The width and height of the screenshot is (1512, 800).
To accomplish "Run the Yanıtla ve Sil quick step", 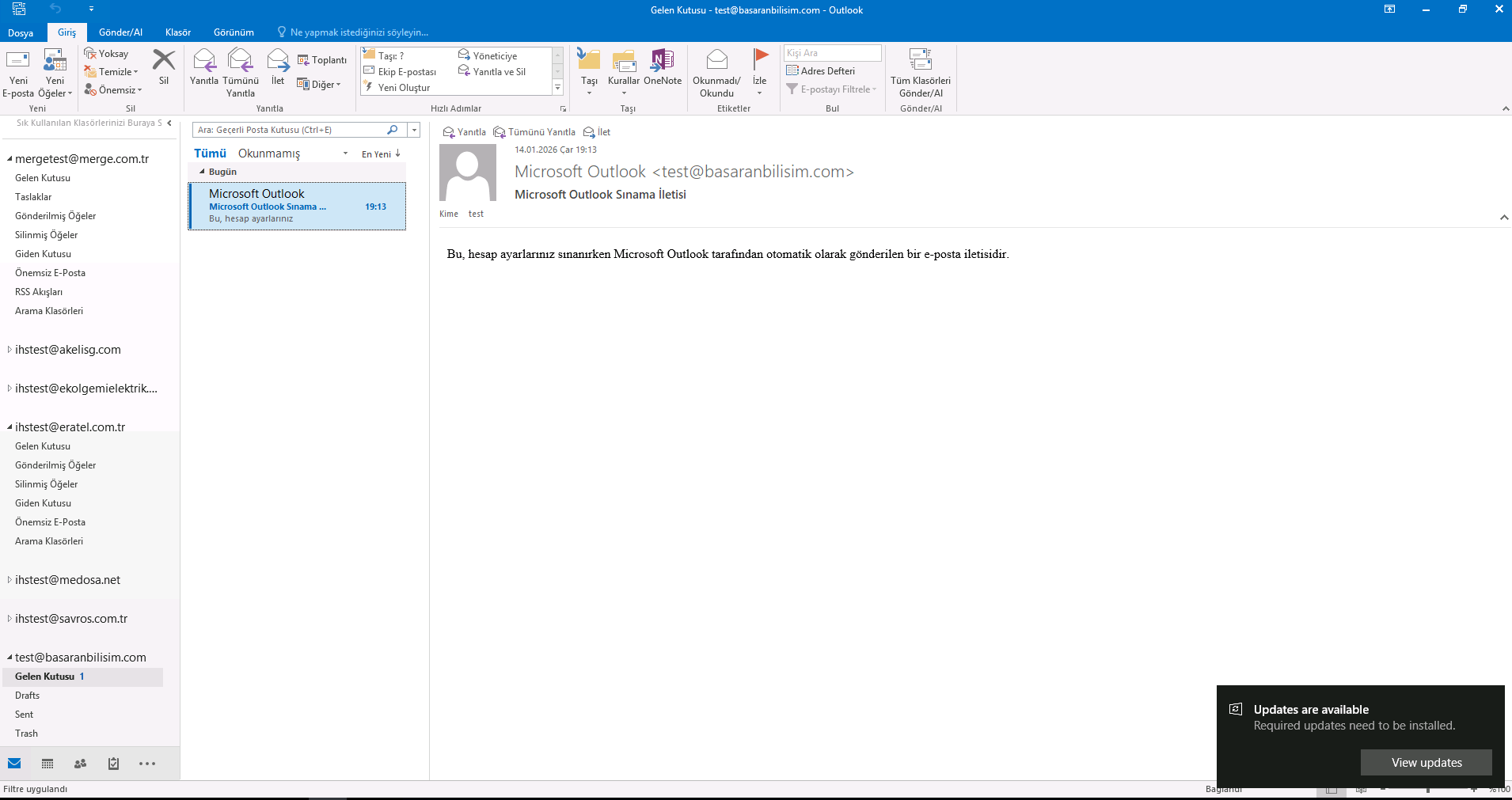I will 492,71.
